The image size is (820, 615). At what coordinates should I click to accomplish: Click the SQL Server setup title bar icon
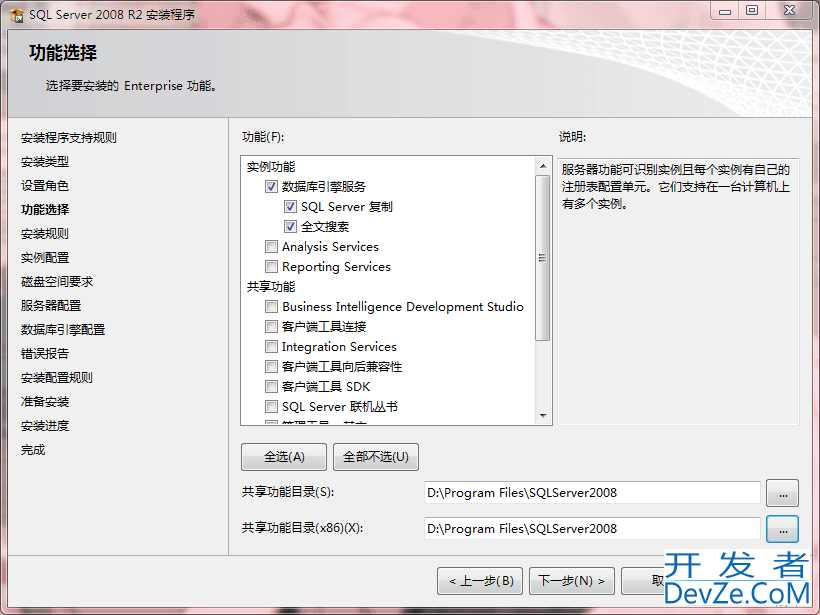(17, 15)
